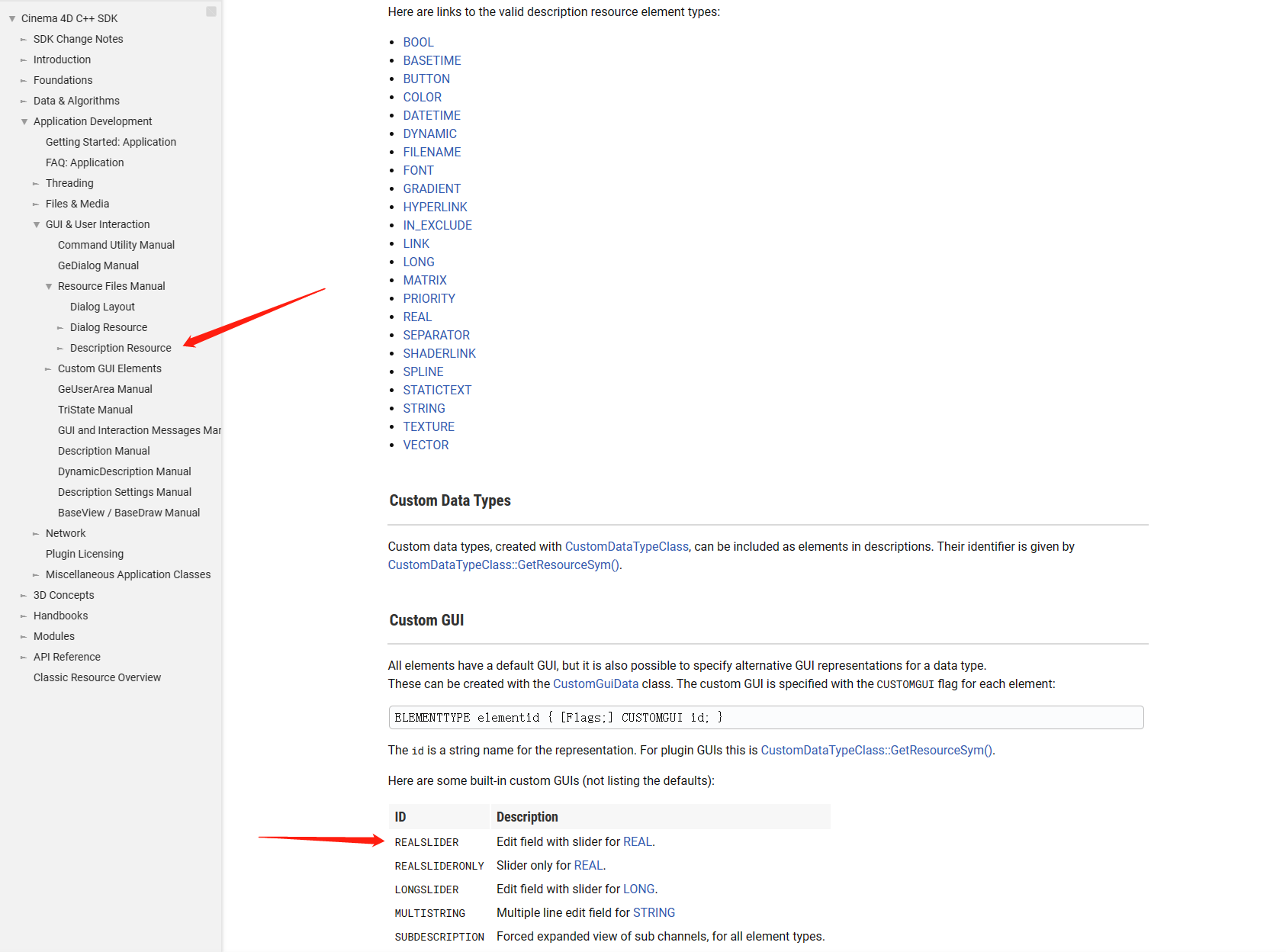Expand the Dialog Resource tree arrow
This screenshot has height=952, width=1286.
[60, 327]
